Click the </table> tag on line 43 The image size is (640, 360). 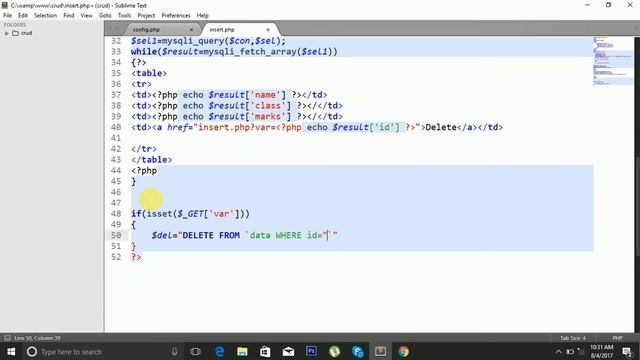tap(151, 160)
